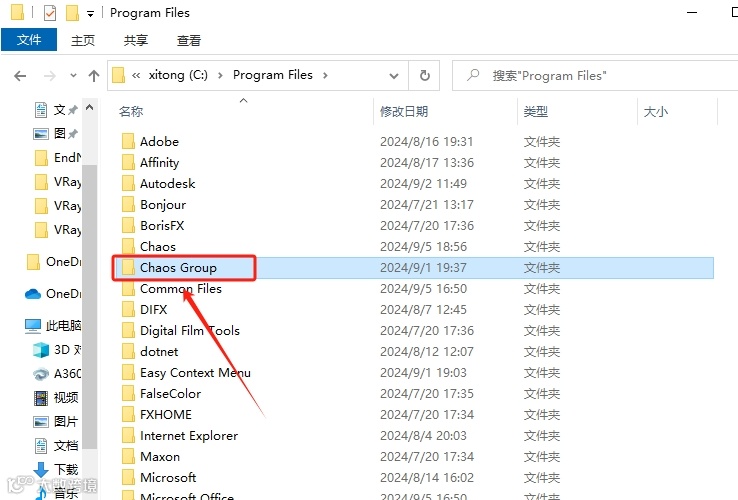The image size is (738, 500).
Task: Click the 2024/9/2 11:49 date of Autodesk
Action: [x=423, y=183]
